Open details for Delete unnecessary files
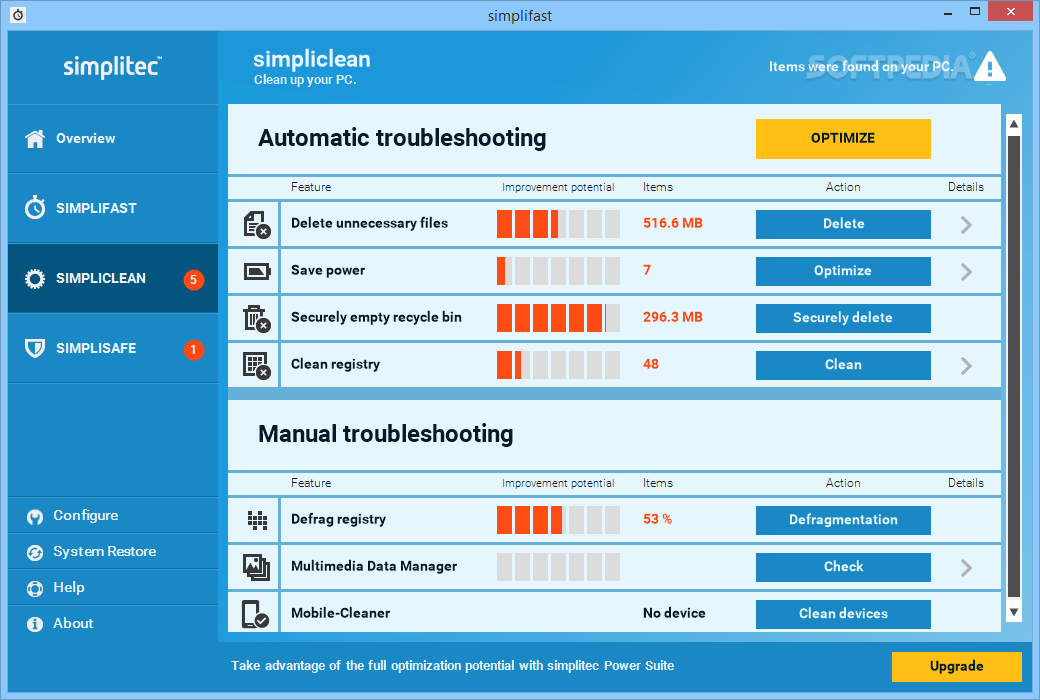 tap(966, 225)
